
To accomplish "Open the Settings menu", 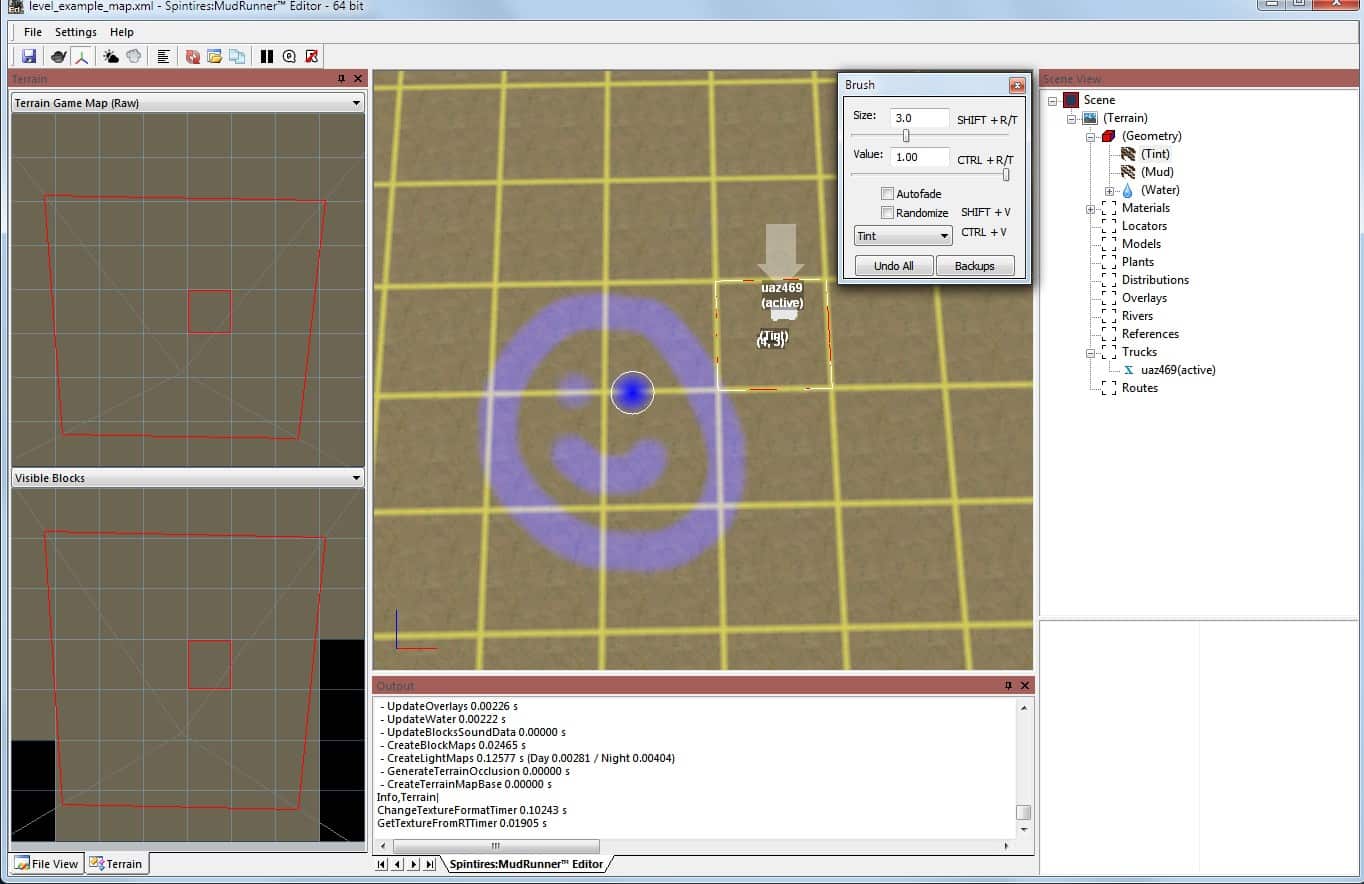I will pos(76,32).
